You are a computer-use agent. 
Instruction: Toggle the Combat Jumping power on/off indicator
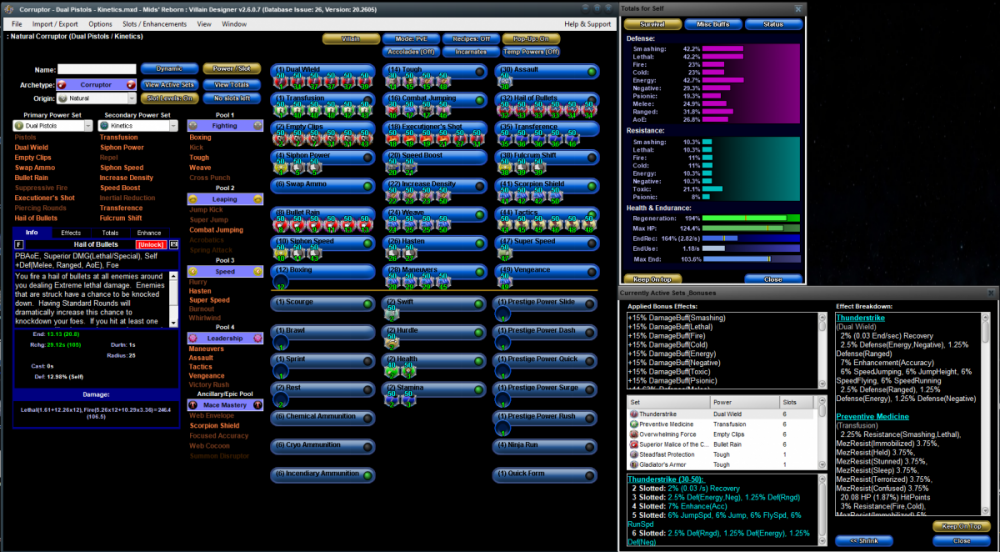[480, 100]
